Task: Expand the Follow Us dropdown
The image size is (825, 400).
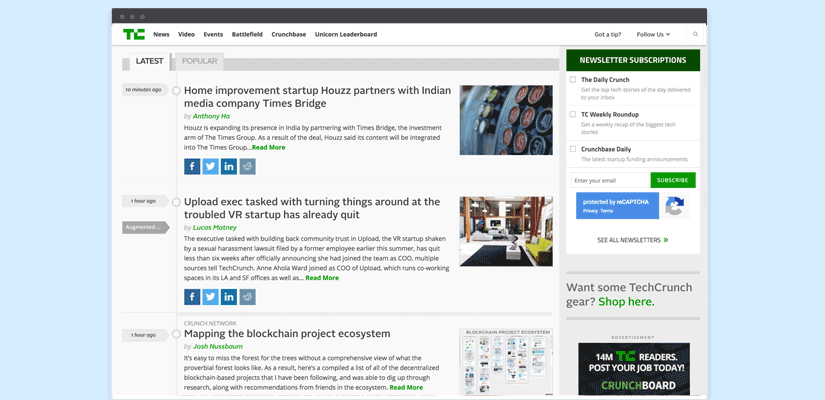Action: tap(653, 34)
